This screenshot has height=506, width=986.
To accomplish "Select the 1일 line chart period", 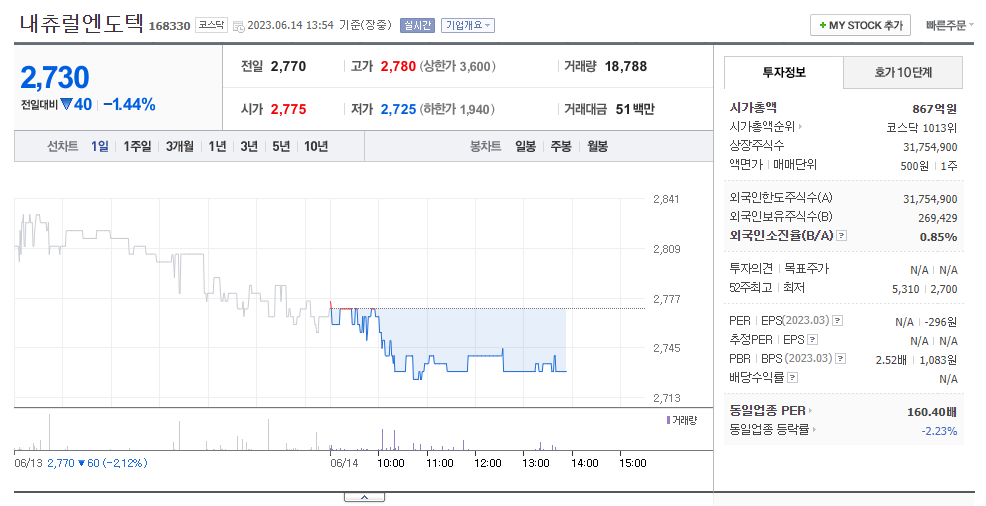I will 99,146.
